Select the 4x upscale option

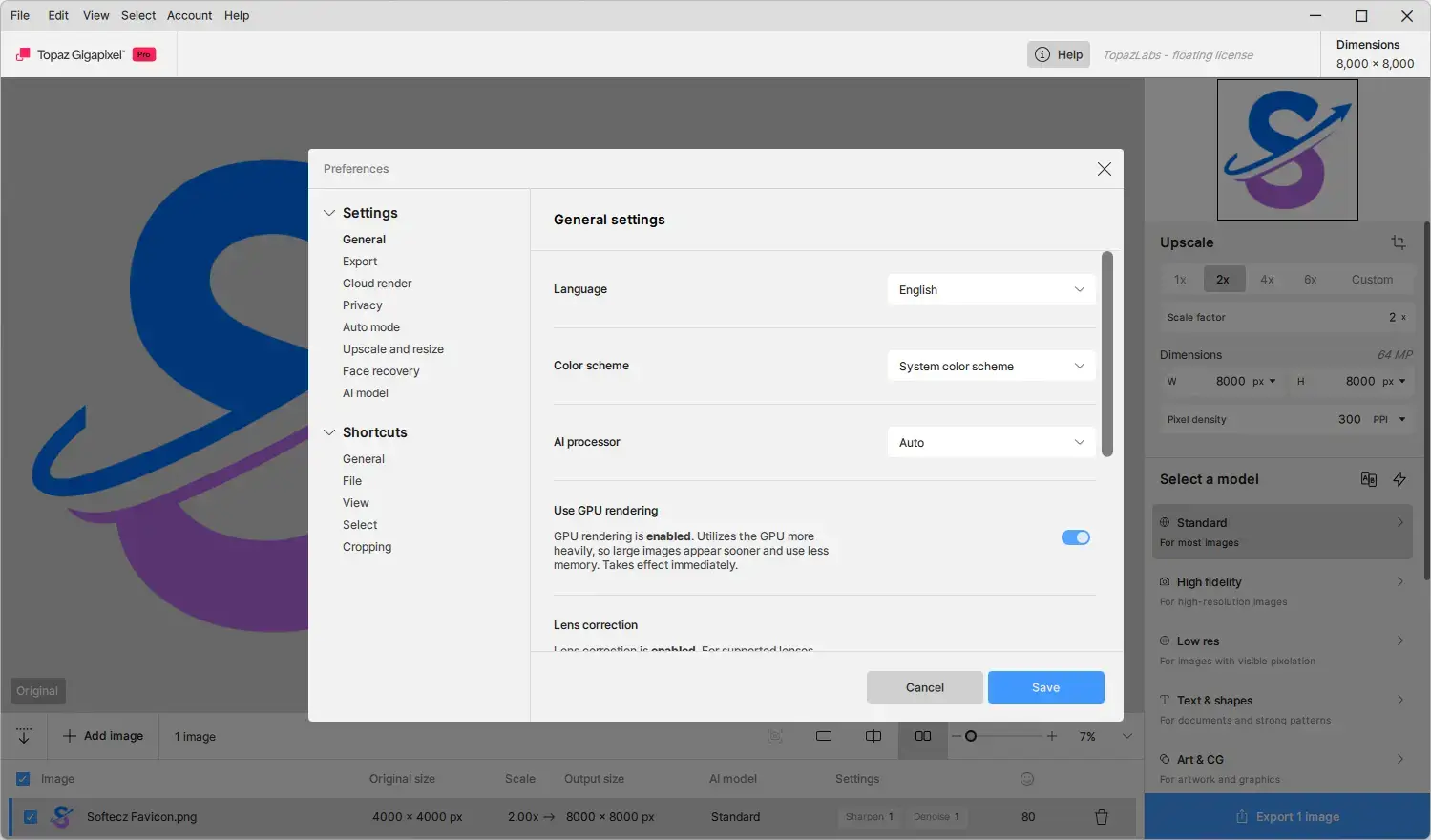coord(1267,280)
